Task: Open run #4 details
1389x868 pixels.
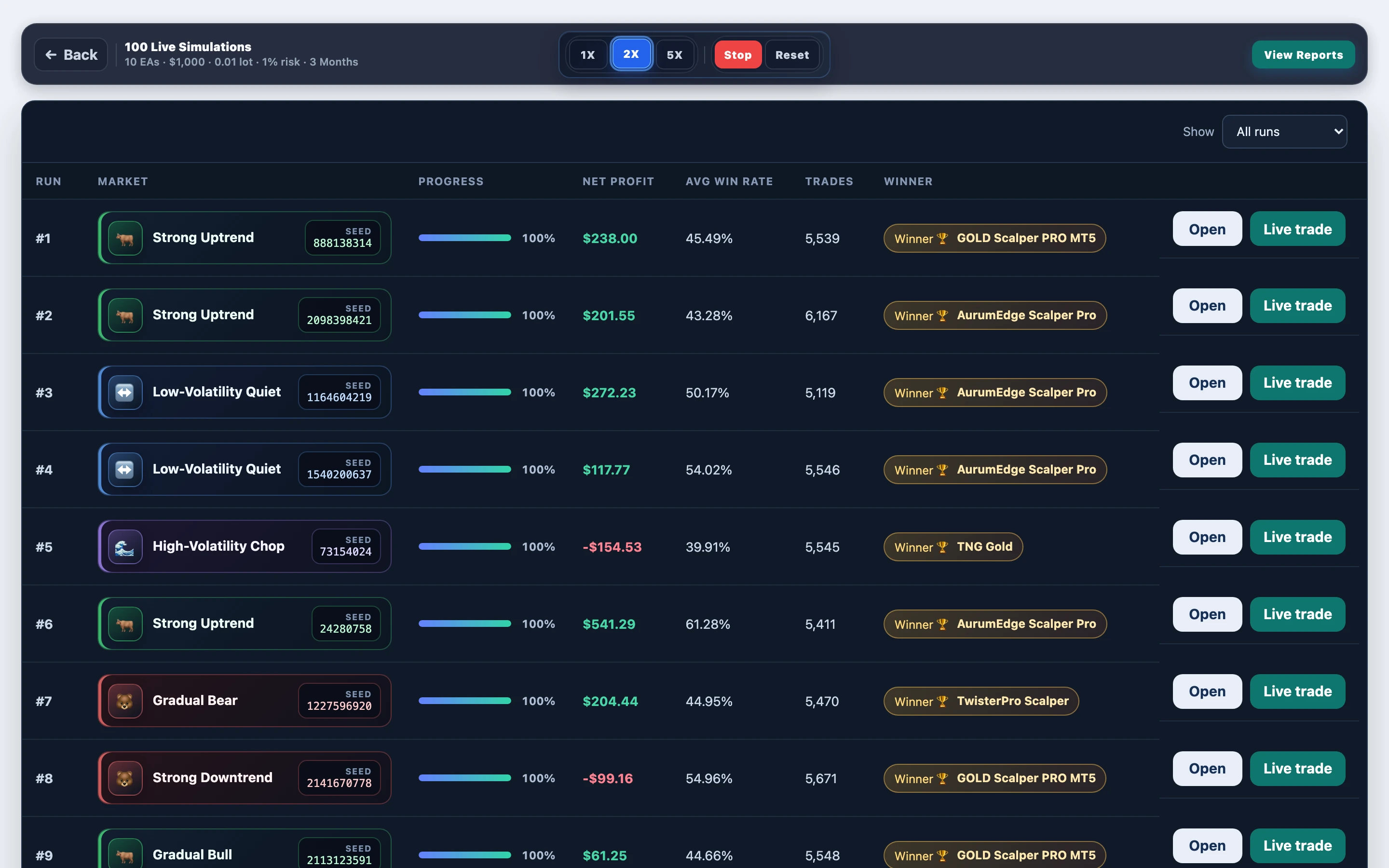Action: (x=1207, y=460)
